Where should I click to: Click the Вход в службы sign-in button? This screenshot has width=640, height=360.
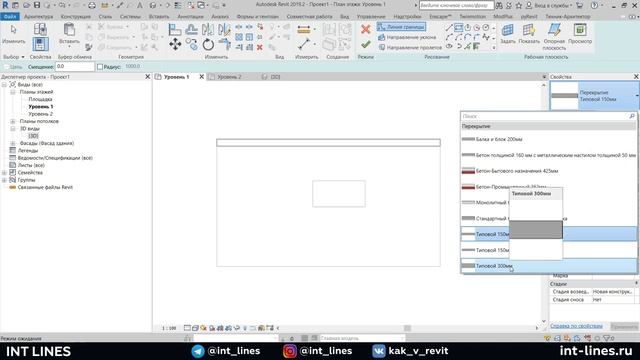tap(551, 6)
